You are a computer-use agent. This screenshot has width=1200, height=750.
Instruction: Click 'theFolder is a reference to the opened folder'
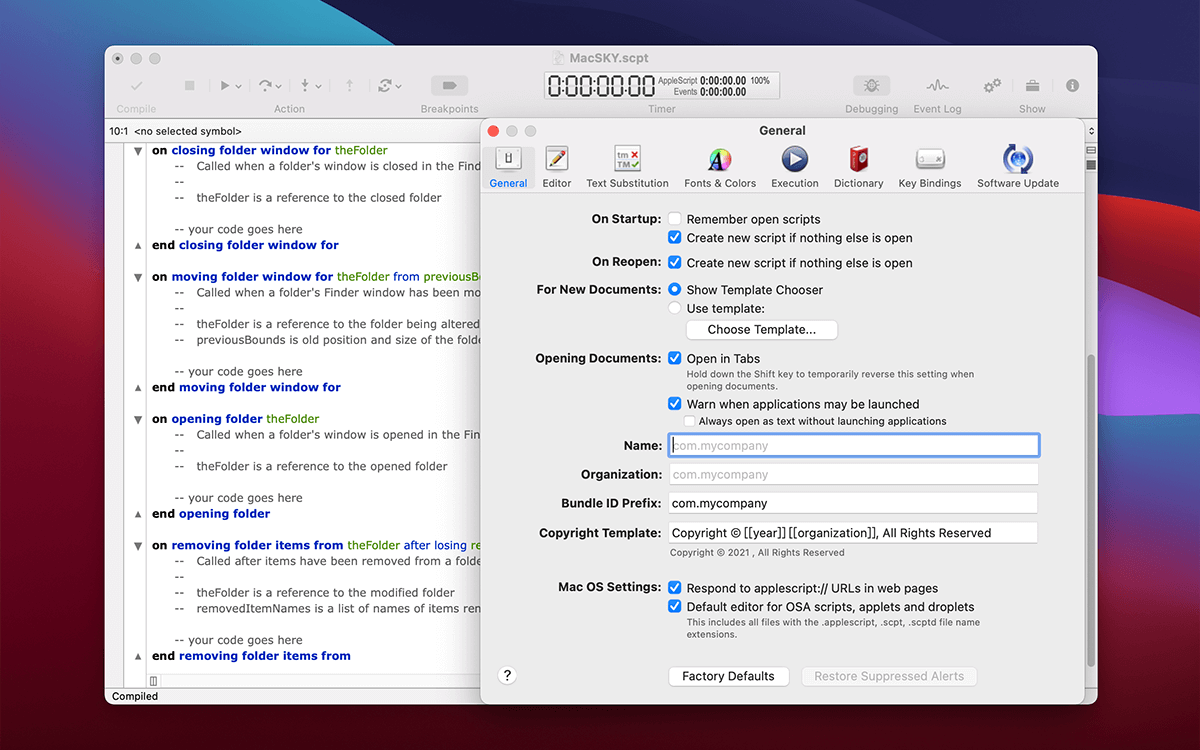[322, 466]
